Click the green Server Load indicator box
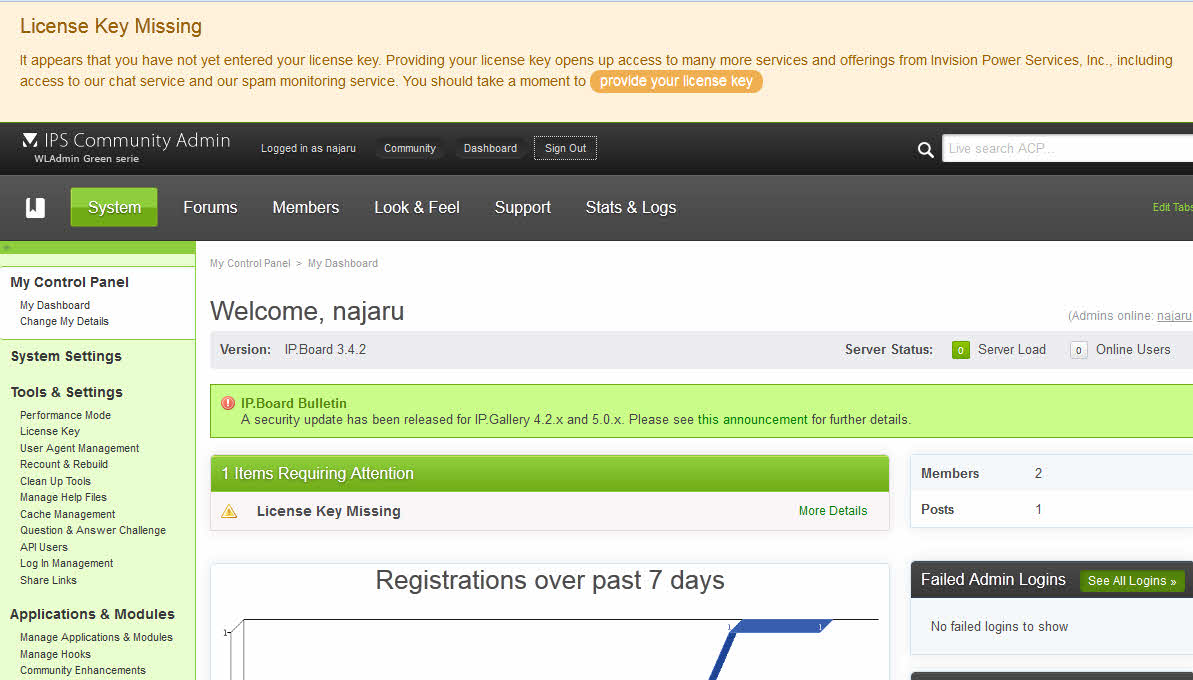The width and height of the screenshot is (1193, 680). 960,350
